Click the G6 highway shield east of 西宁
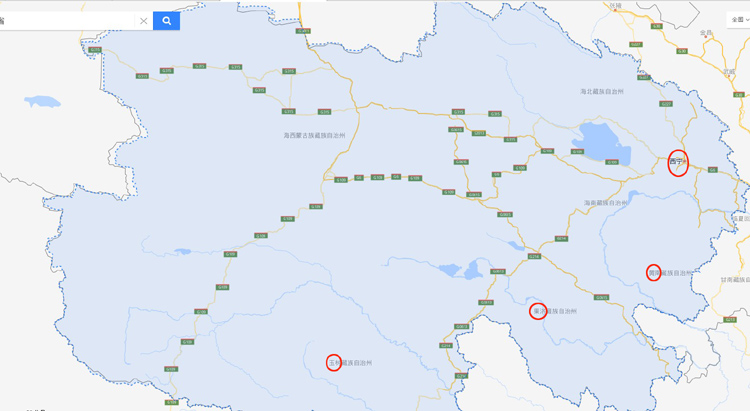 (x=713, y=170)
